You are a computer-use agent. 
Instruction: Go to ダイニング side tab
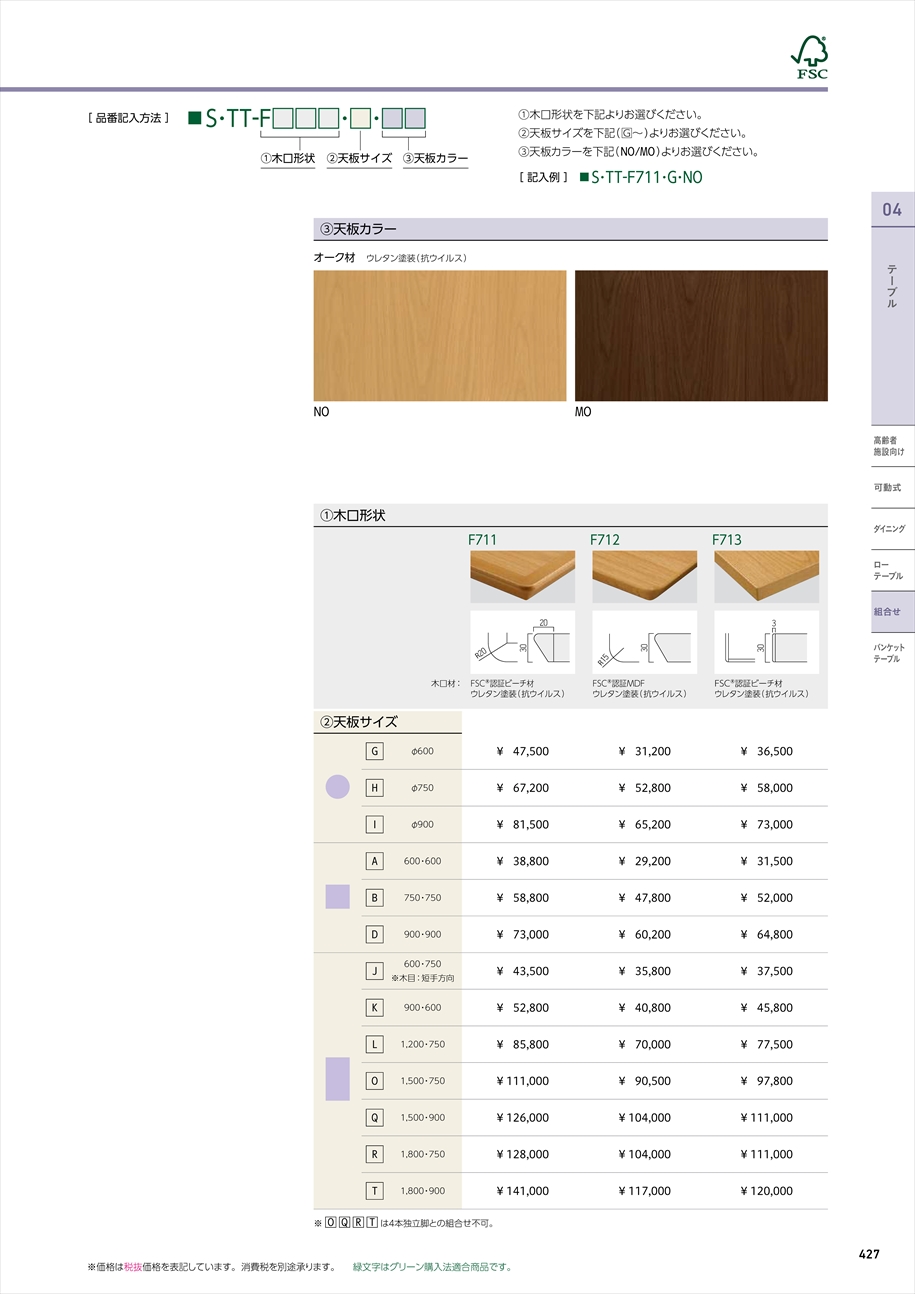[x=893, y=528]
